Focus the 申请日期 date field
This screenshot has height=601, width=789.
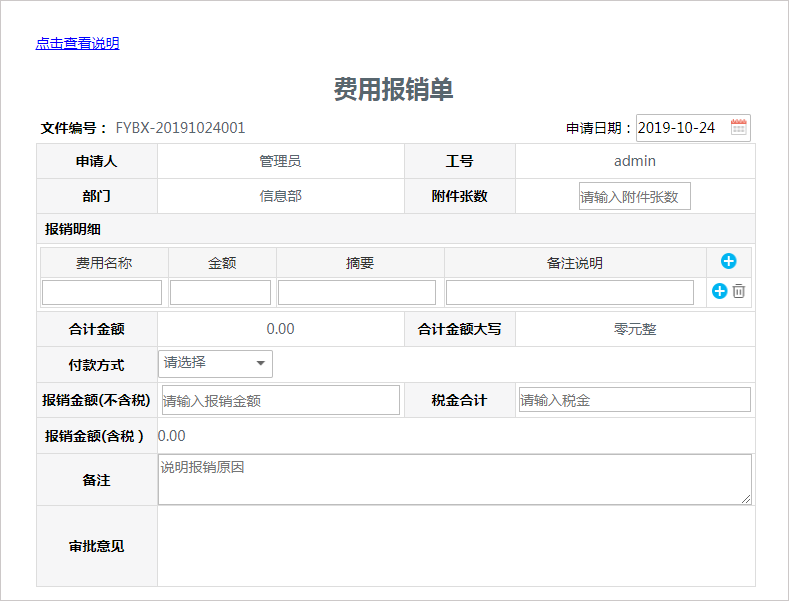tap(693, 128)
